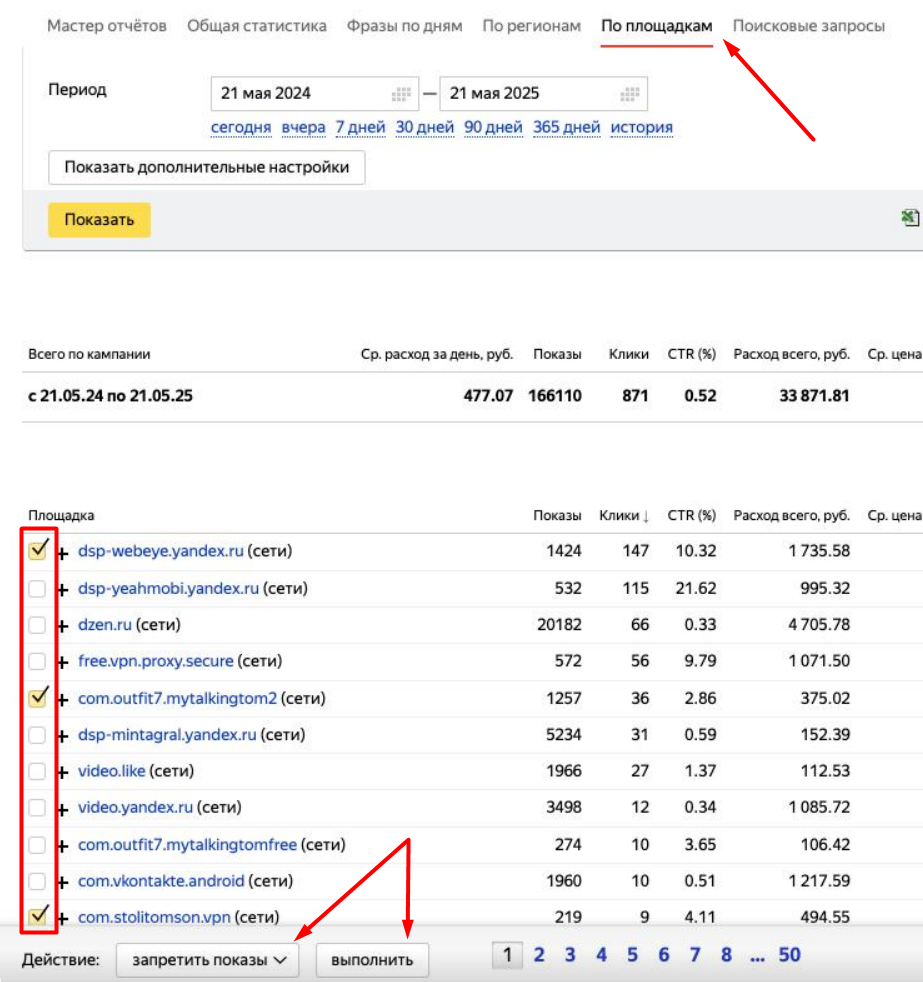Uncheck the dsp-webeye.yandex.ru checkbox
Viewport: 923px width, 982px height.
[x=38, y=550]
